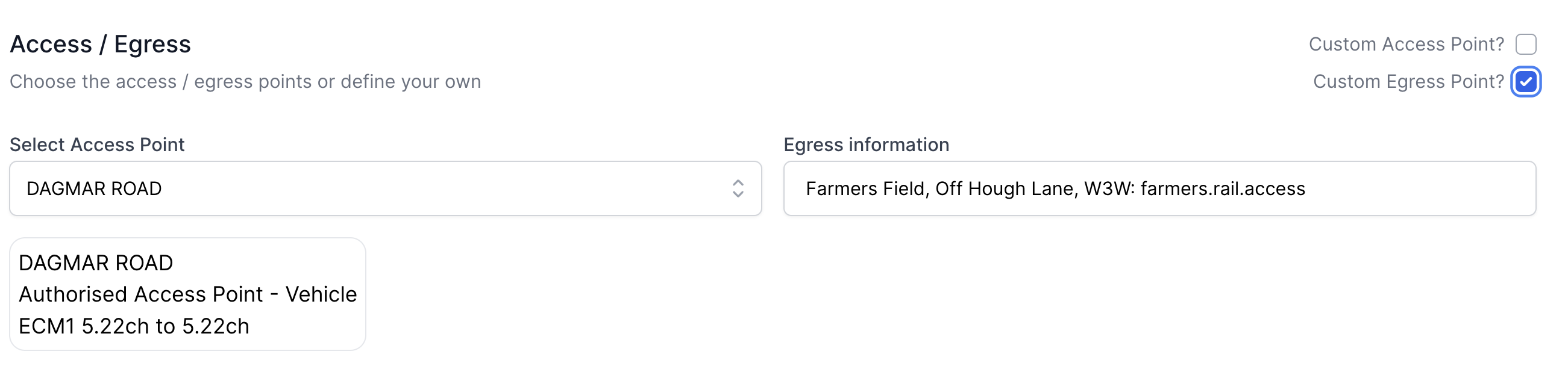Screen dimensions: 1568x366
Task: Click the blue checkmark icon beside Custom Egress
Action: click(1525, 81)
